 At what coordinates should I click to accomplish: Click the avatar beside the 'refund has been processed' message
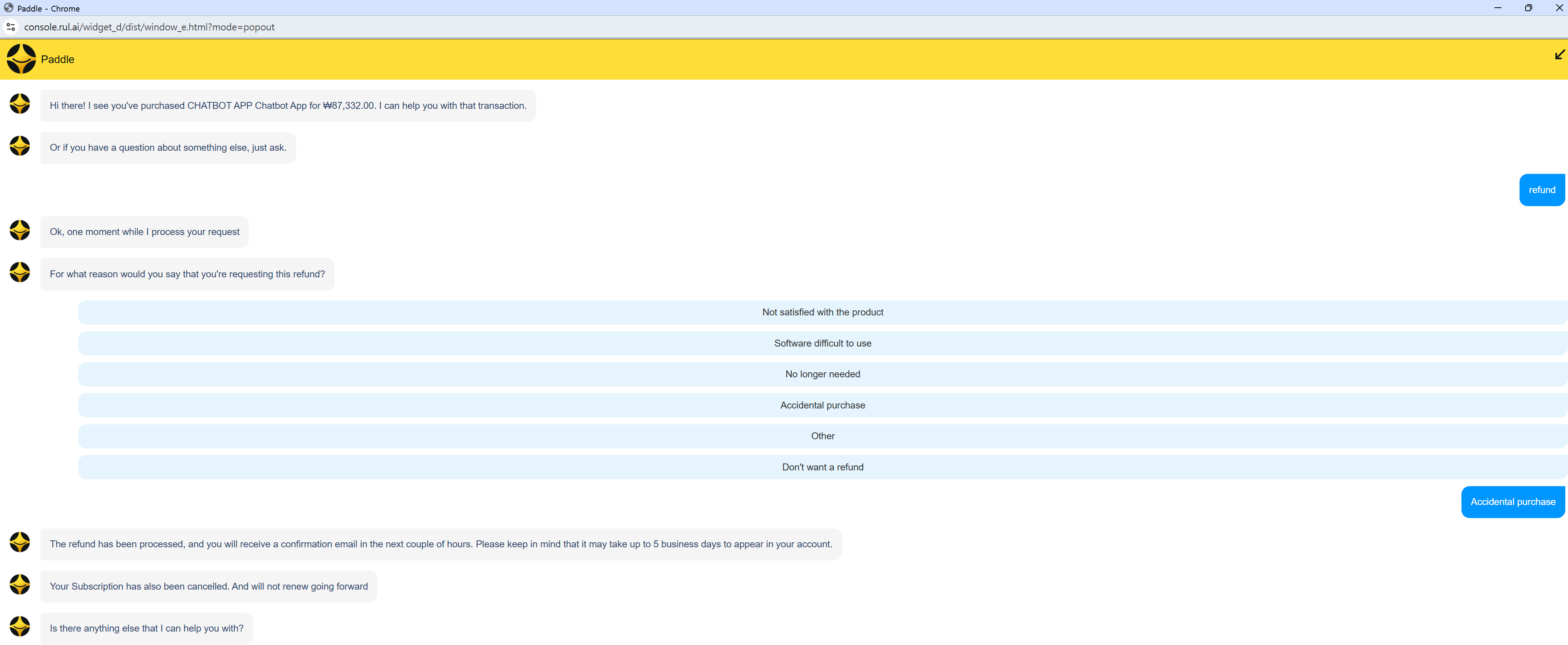20,543
